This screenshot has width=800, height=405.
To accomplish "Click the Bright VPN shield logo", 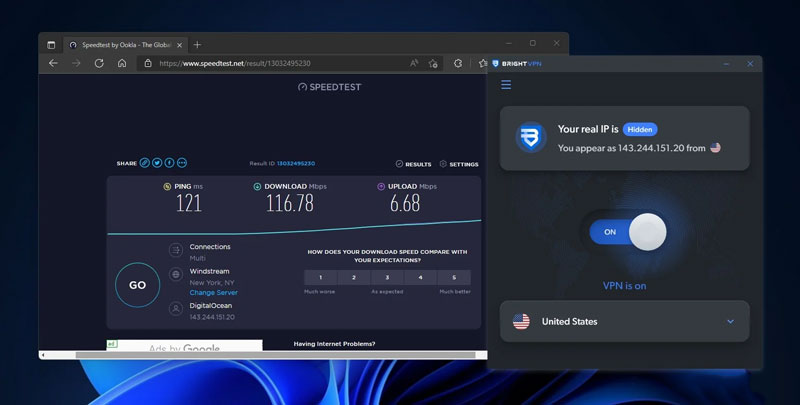I will pos(531,137).
